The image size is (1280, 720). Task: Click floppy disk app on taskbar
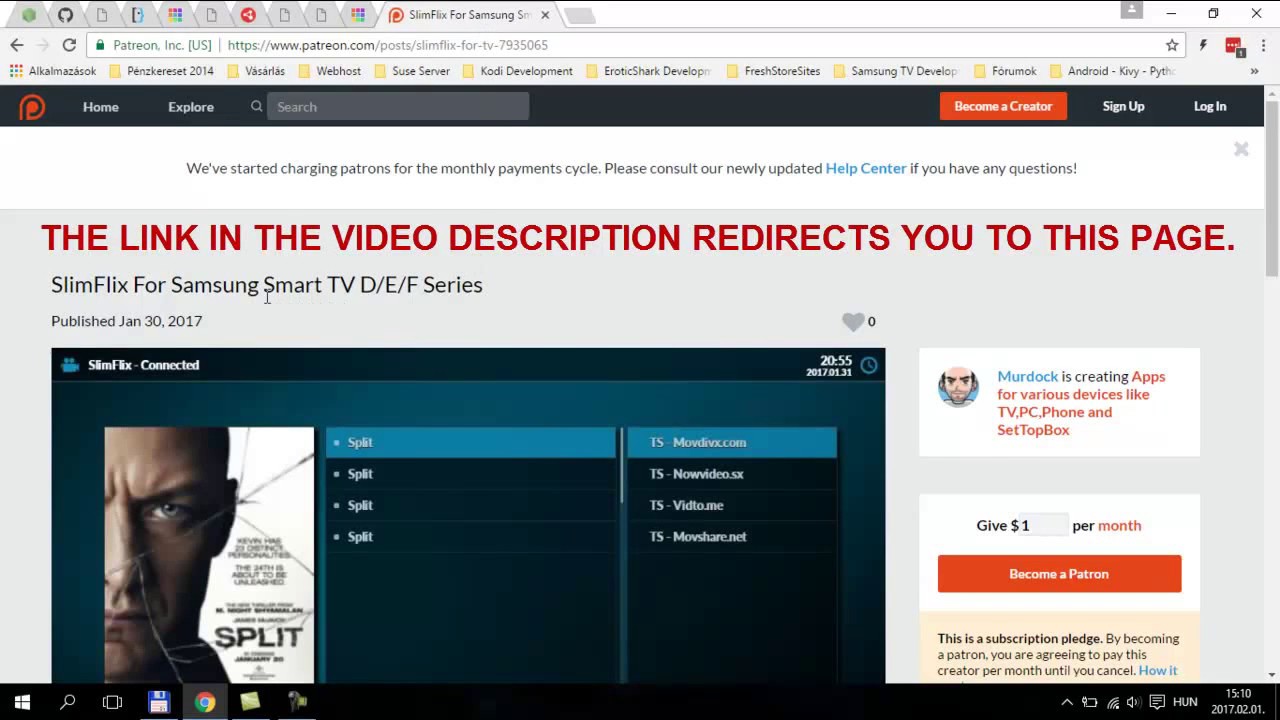tap(159, 702)
